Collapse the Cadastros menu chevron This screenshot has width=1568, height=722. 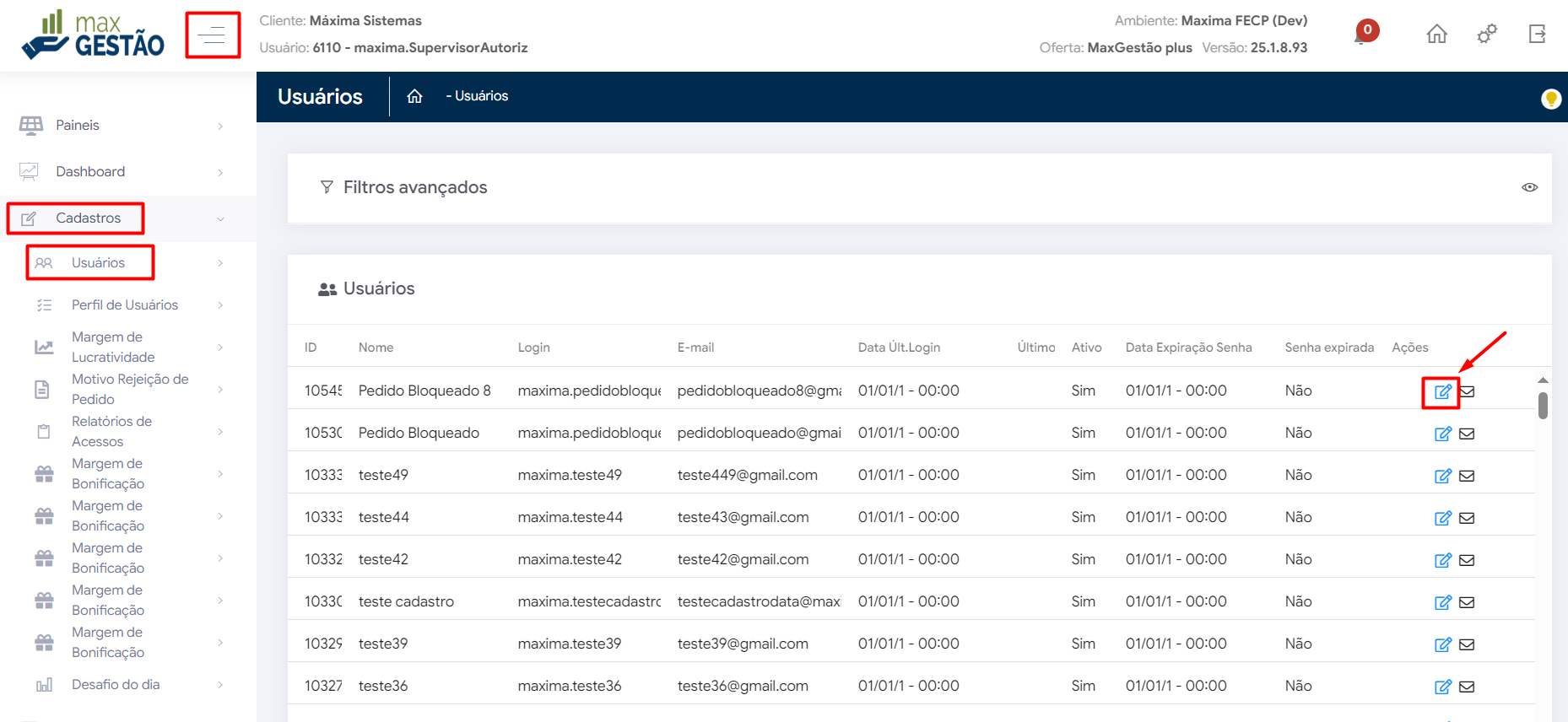tap(220, 219)
